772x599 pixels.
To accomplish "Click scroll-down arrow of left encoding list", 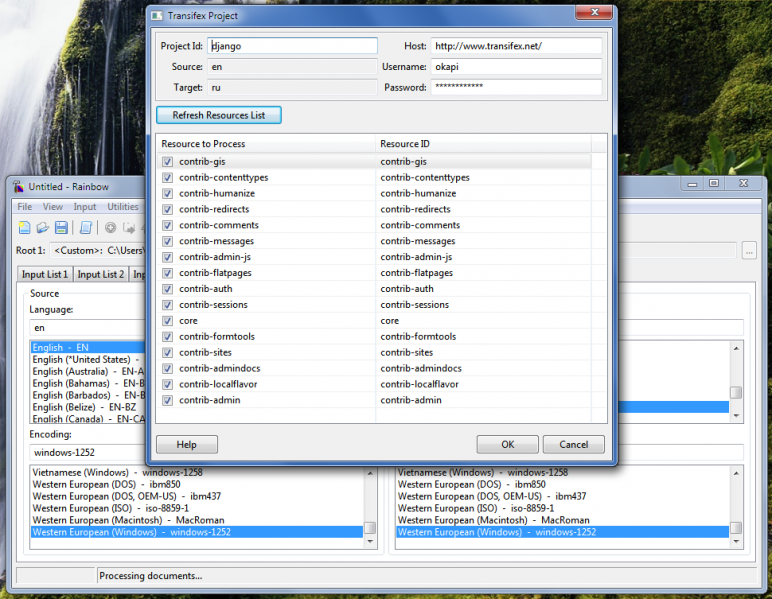I will click(370, 542).
